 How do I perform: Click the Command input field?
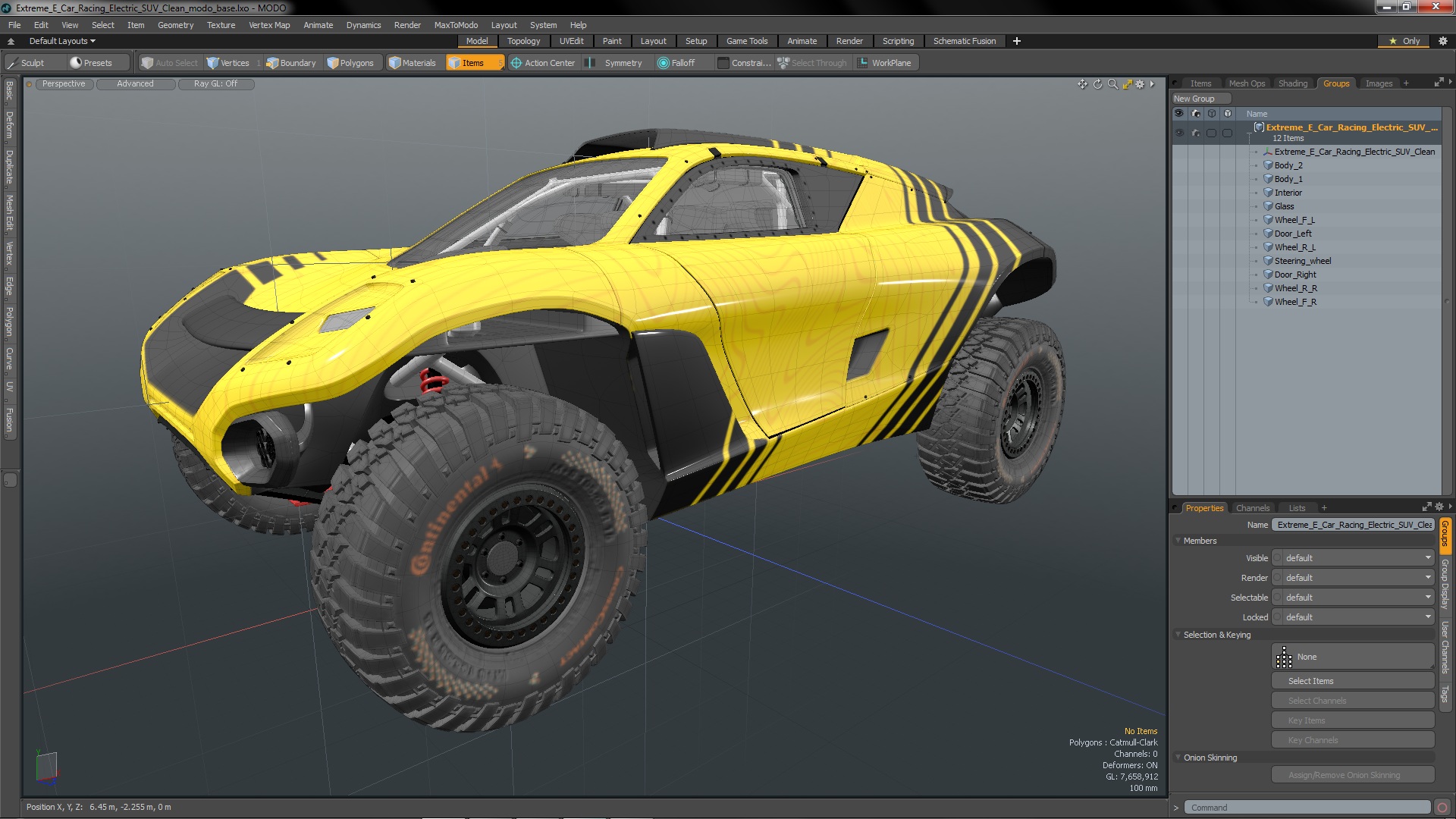coord(1307,808)
